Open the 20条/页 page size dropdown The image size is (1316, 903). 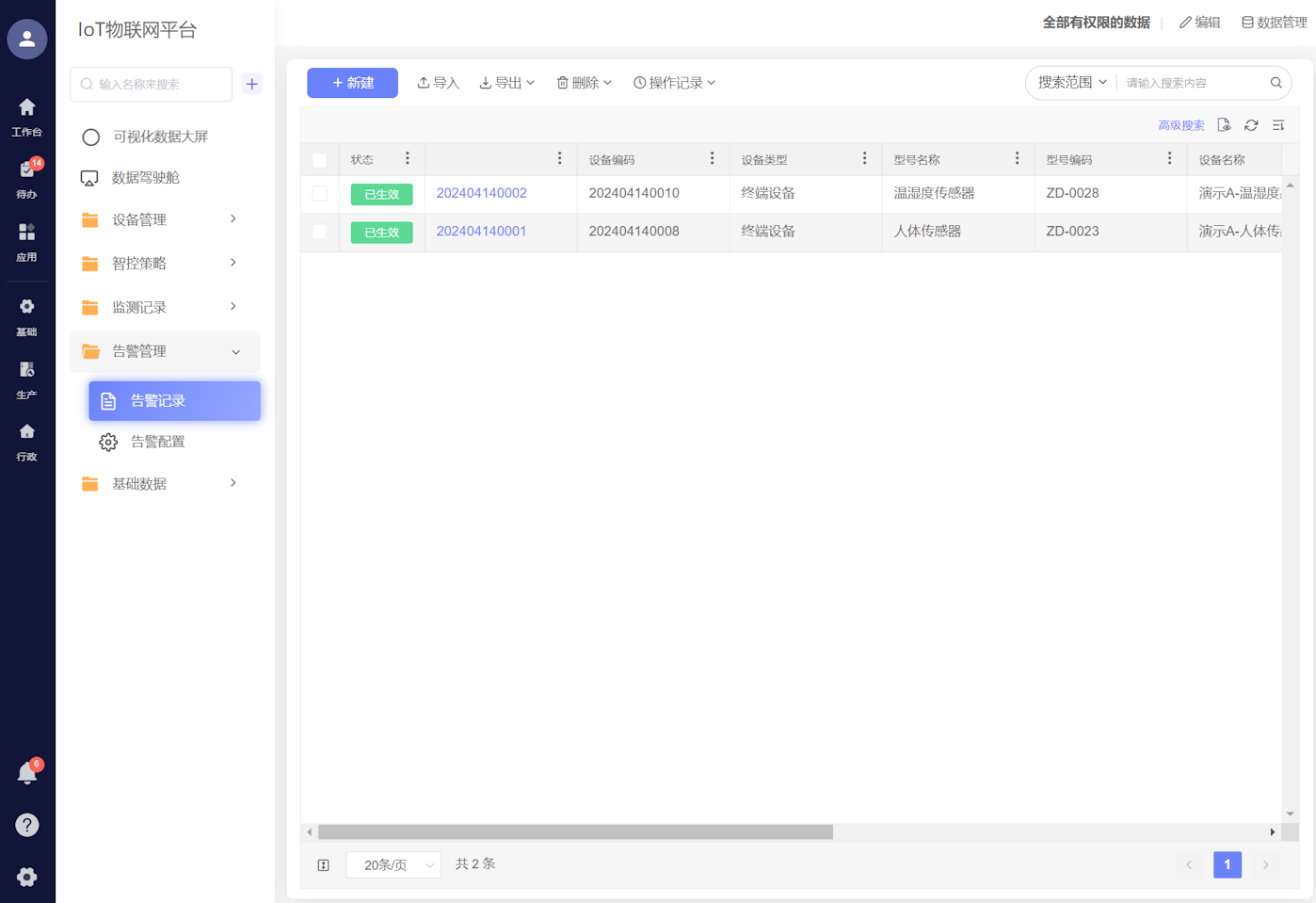[x=393, y=864]
